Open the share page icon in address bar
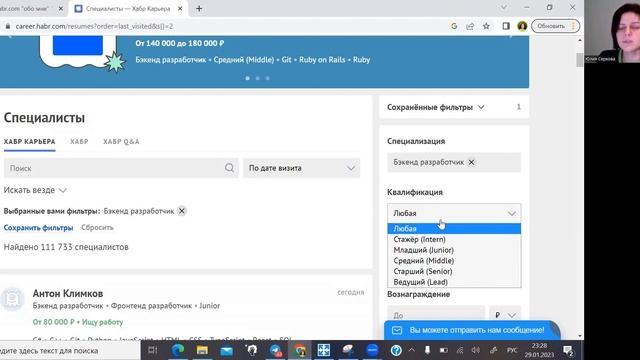640x360 pixels. click(470, 26)
